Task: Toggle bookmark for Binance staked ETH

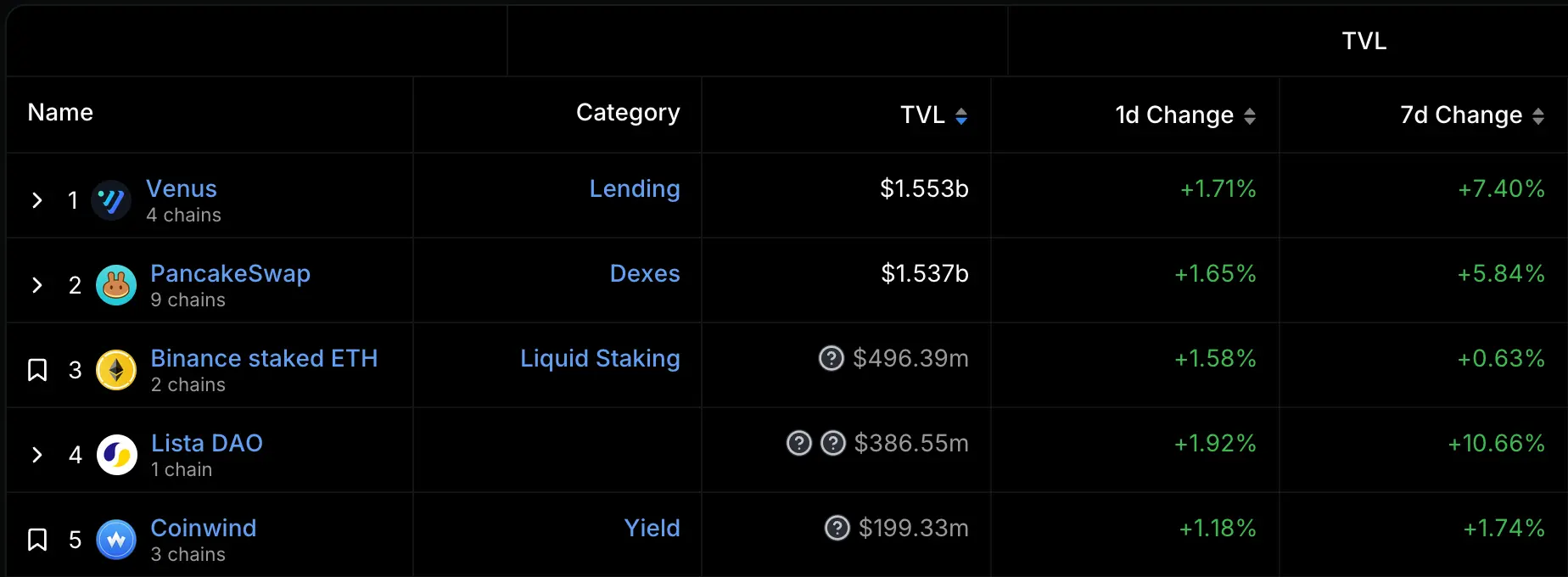Action: coord(37,370)
